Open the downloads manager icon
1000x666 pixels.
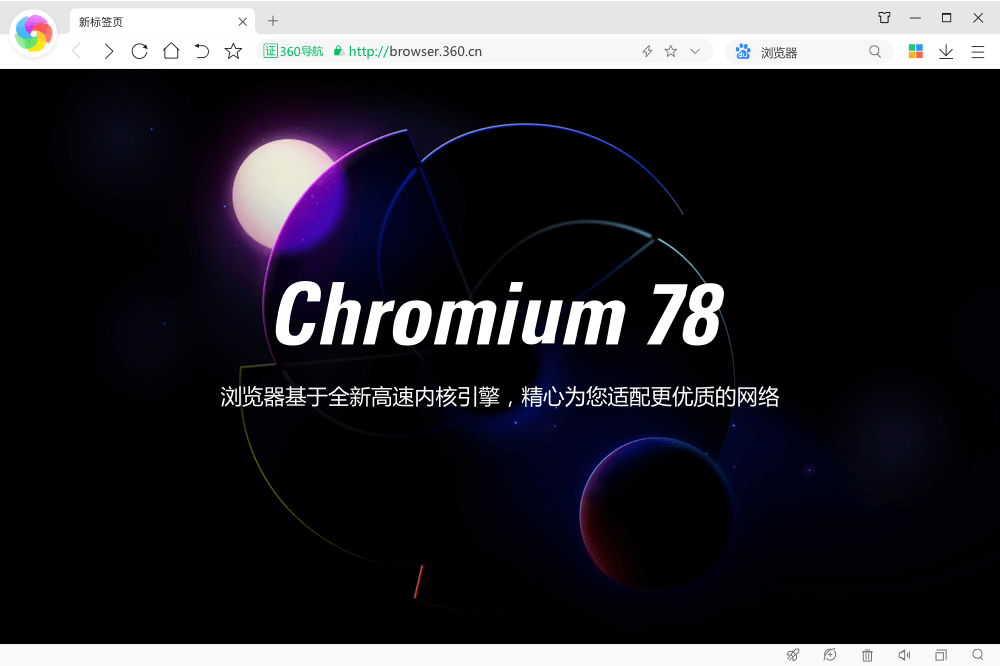[x=946, y=51]
